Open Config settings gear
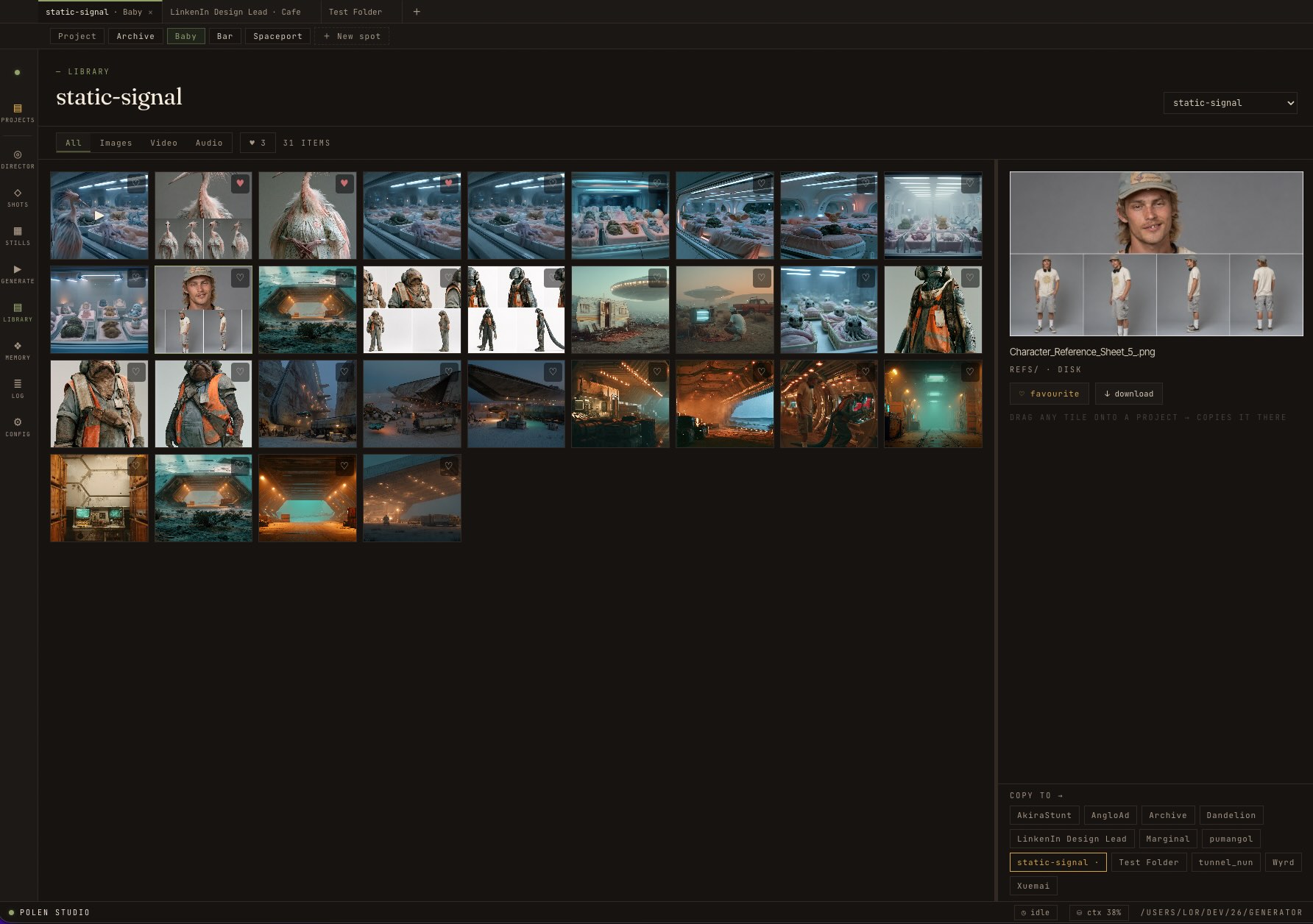Viewport: 1313px width, 924px height. tap(18, 427)
